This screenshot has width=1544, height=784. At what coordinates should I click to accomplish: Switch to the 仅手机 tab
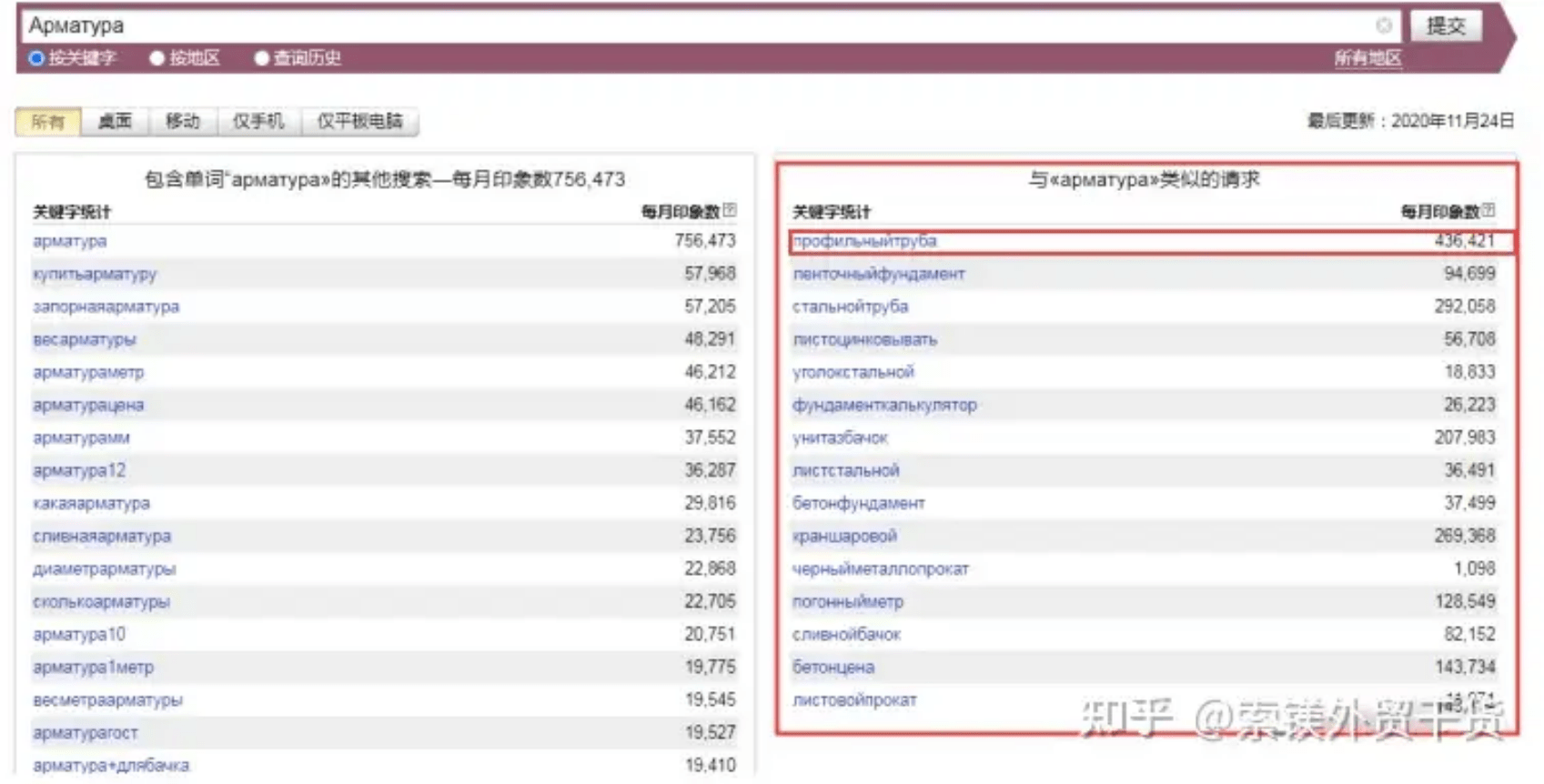[258, 121]
